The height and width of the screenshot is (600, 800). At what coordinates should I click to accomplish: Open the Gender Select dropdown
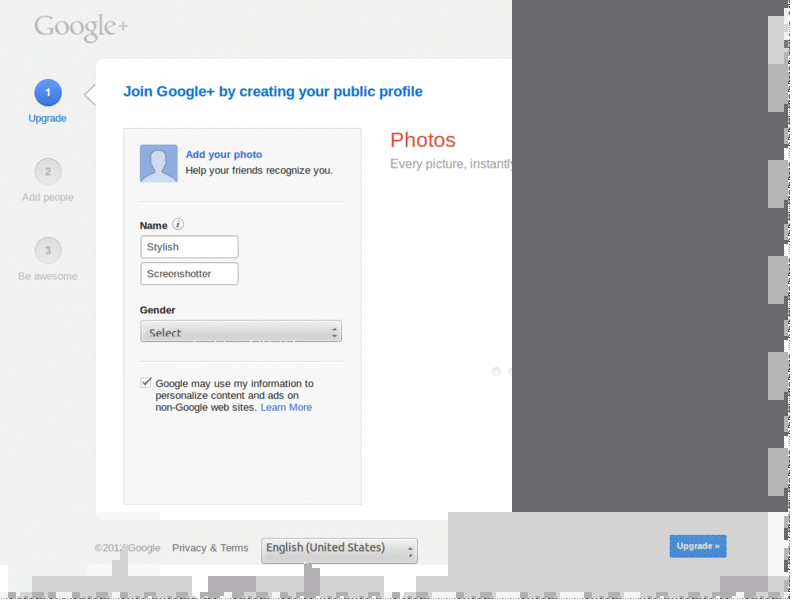241,332
